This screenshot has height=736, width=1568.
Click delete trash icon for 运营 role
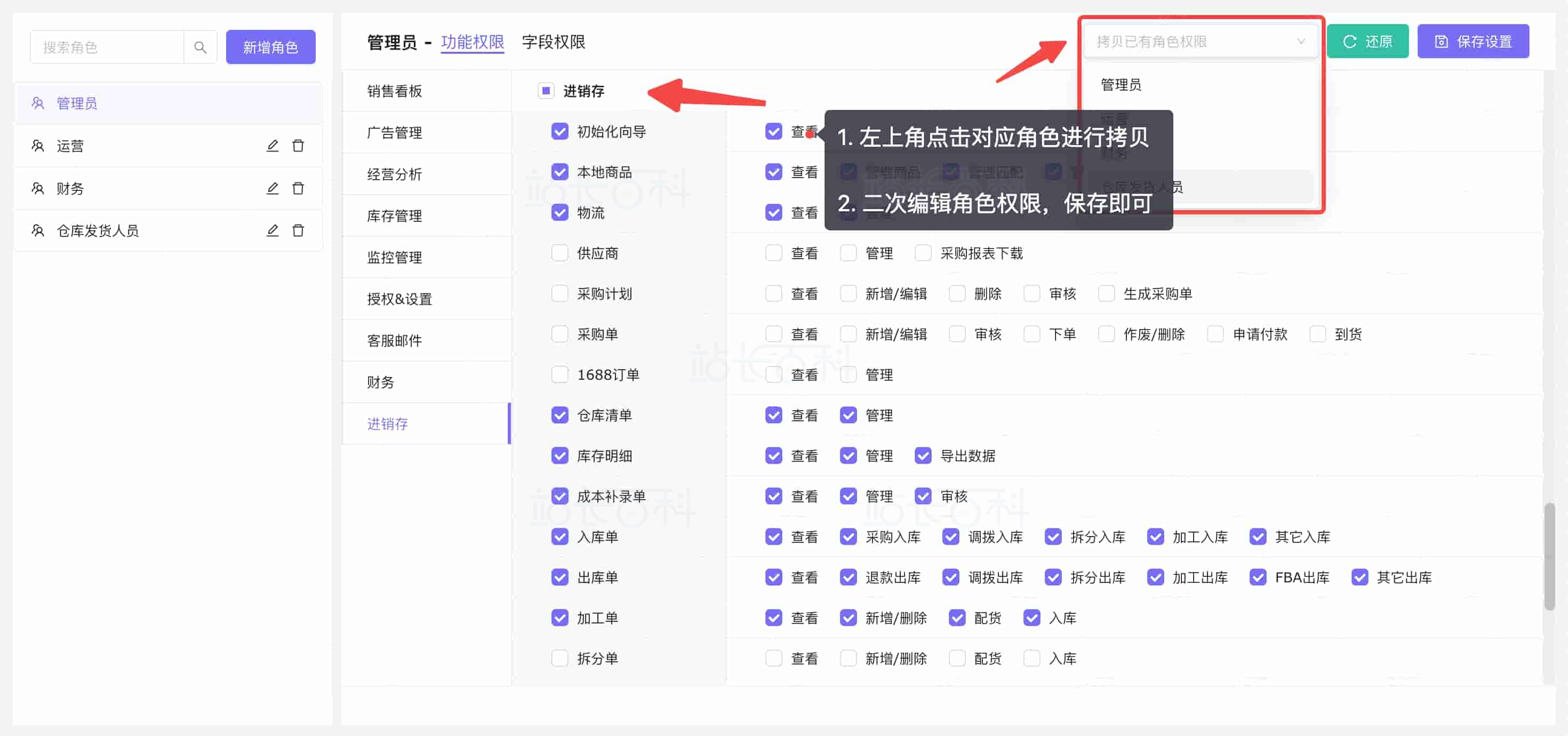298,146
